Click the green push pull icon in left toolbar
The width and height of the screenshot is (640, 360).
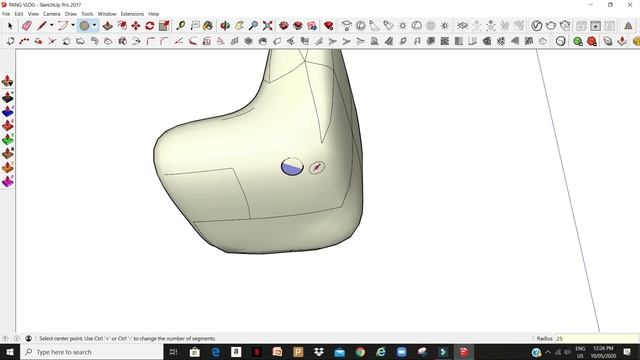7,140
